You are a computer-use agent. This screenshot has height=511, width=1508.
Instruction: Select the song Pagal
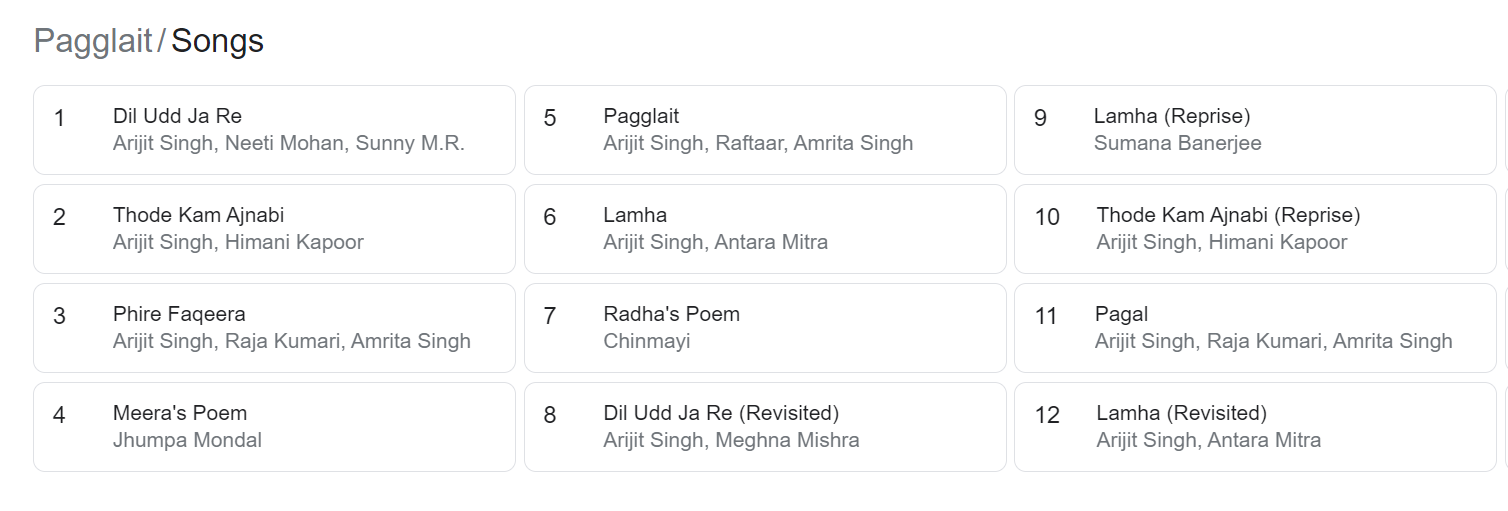pyautogui.click(x=1255, y=328)
